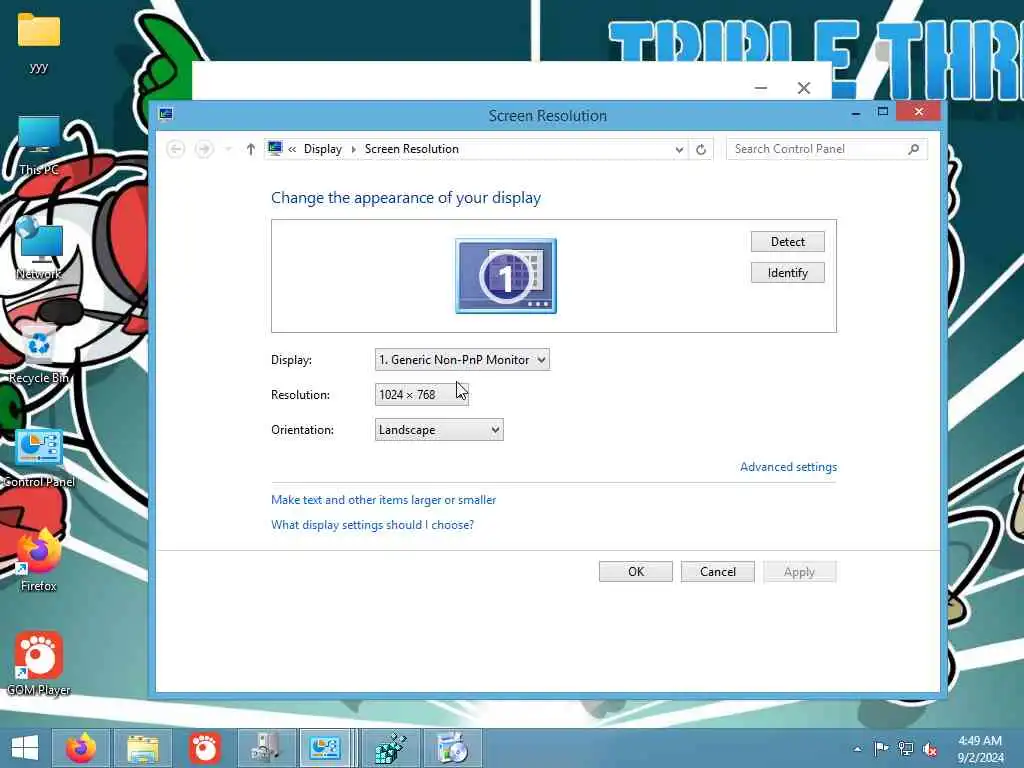Close the background white window

point(804,88)
